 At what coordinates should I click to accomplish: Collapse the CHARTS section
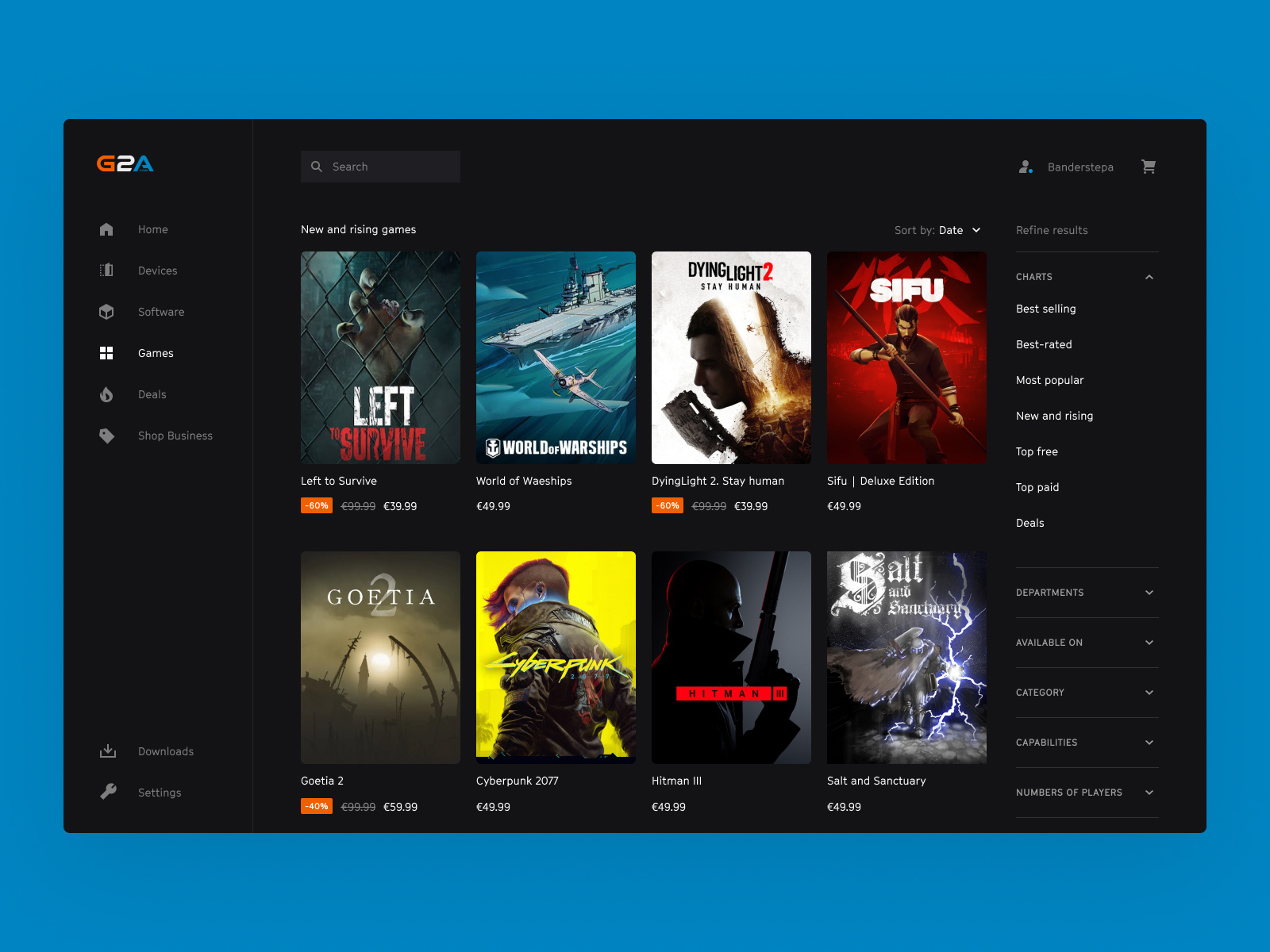[1149, 277]
